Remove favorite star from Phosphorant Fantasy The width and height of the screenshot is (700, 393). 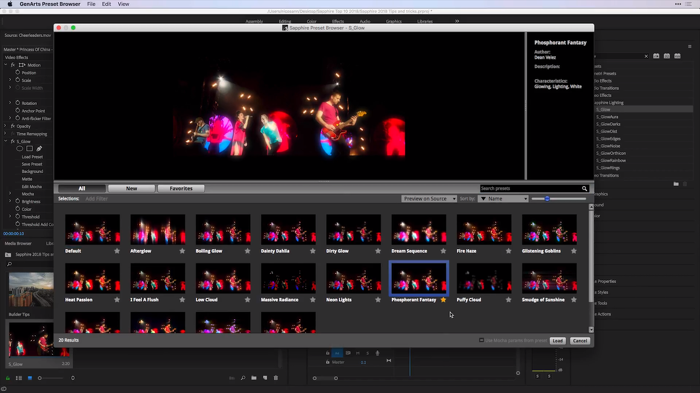[443, 300]
